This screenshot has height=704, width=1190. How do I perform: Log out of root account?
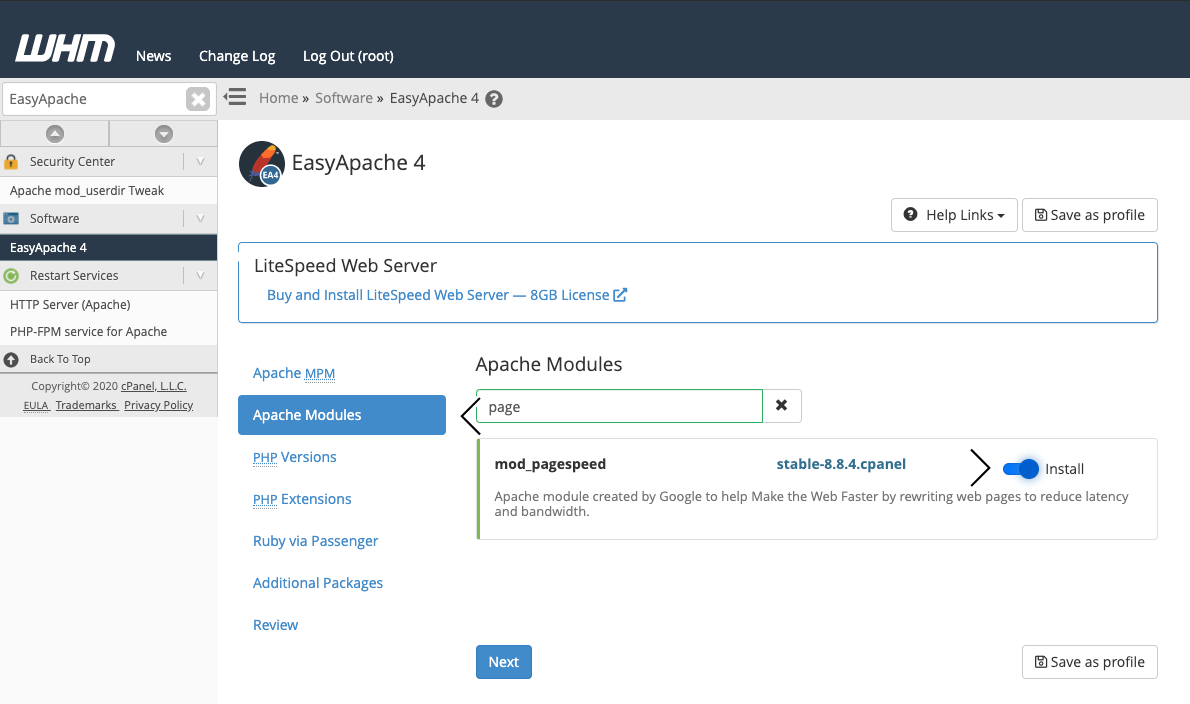pos(348,56)
